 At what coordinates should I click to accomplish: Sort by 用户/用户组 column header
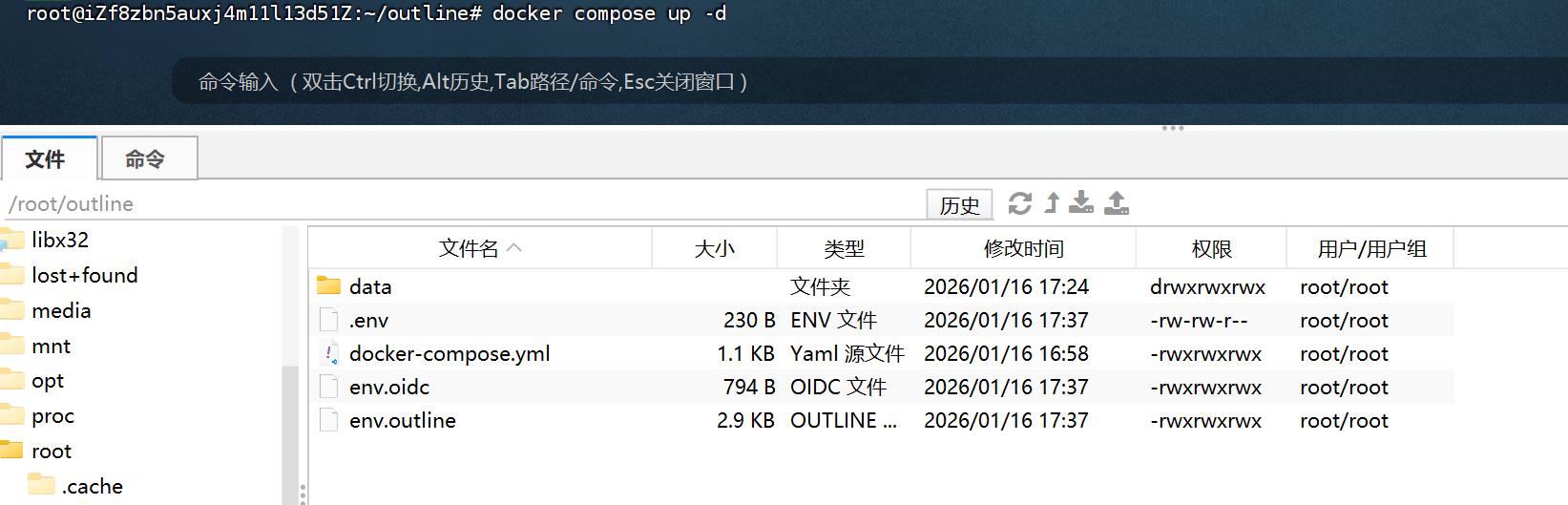[x=1370, y=248]
